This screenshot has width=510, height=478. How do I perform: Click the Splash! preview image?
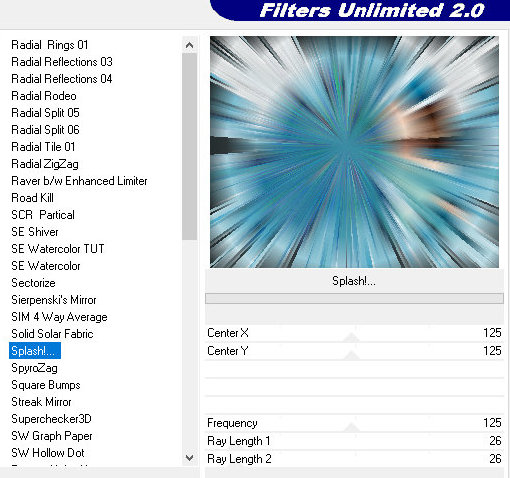[x=354, y=152]
